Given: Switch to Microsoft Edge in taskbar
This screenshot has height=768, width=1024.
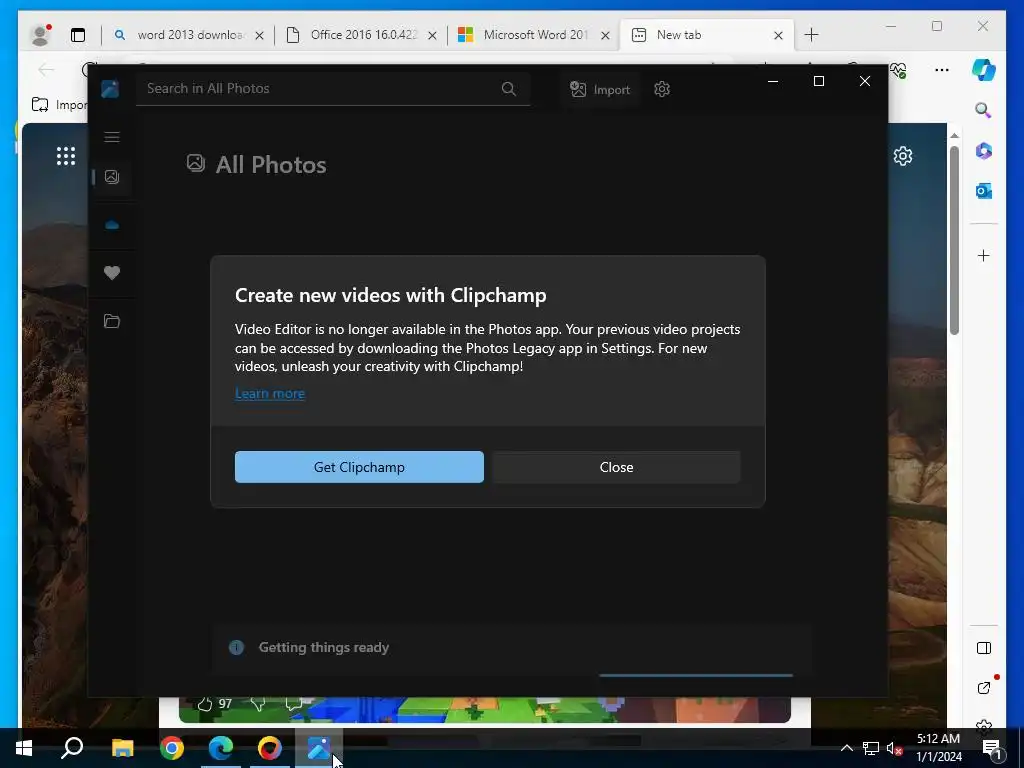Looking at the screenshot, I should (221, 748).
